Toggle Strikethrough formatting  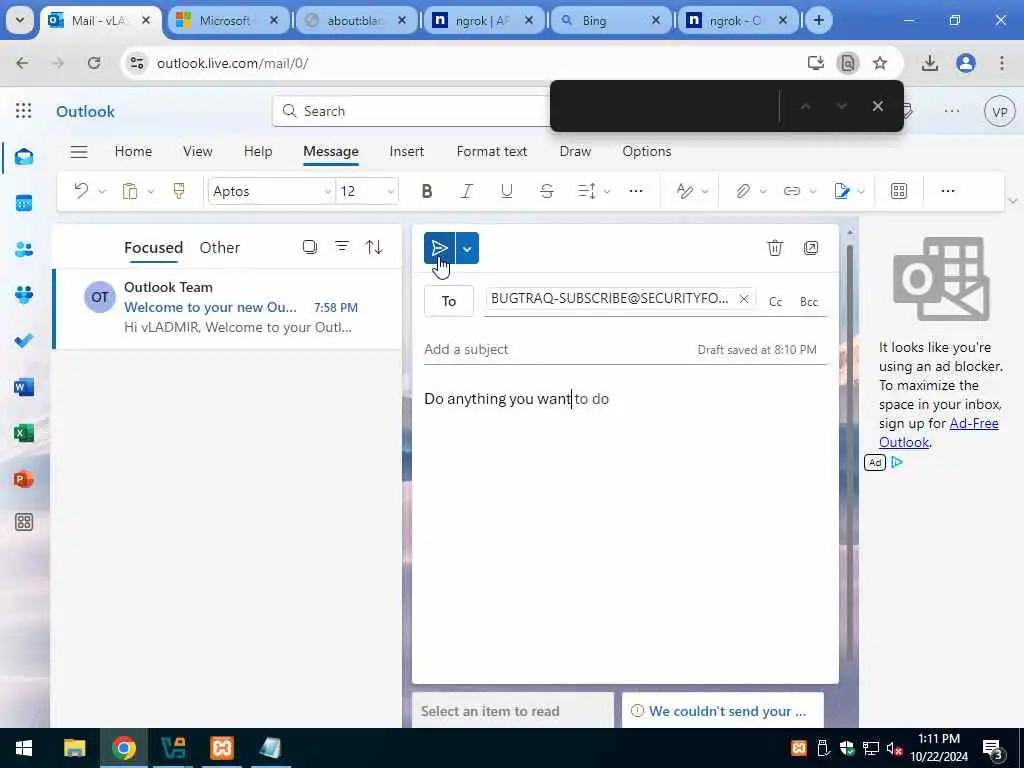click(547, 191)
